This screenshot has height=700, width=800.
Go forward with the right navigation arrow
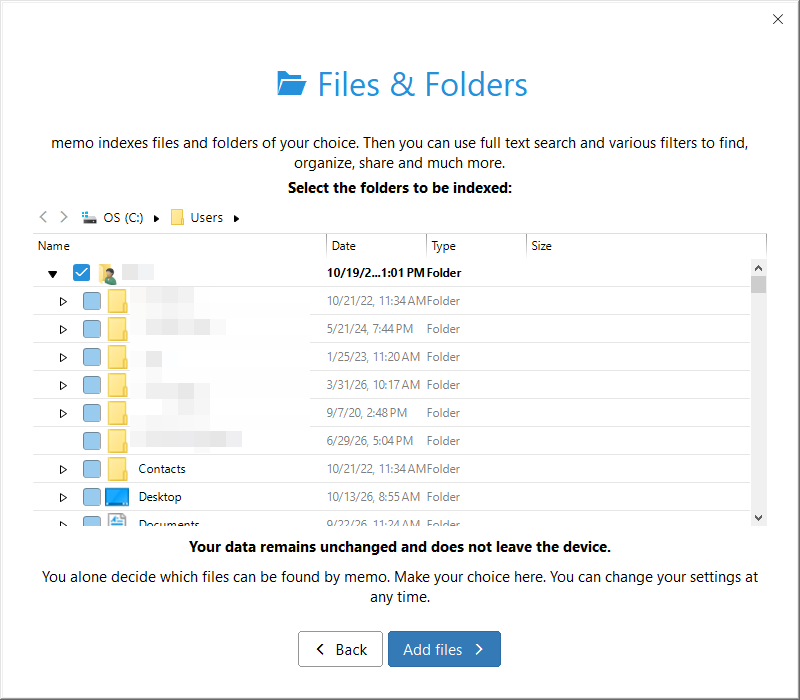coord(63,217)
